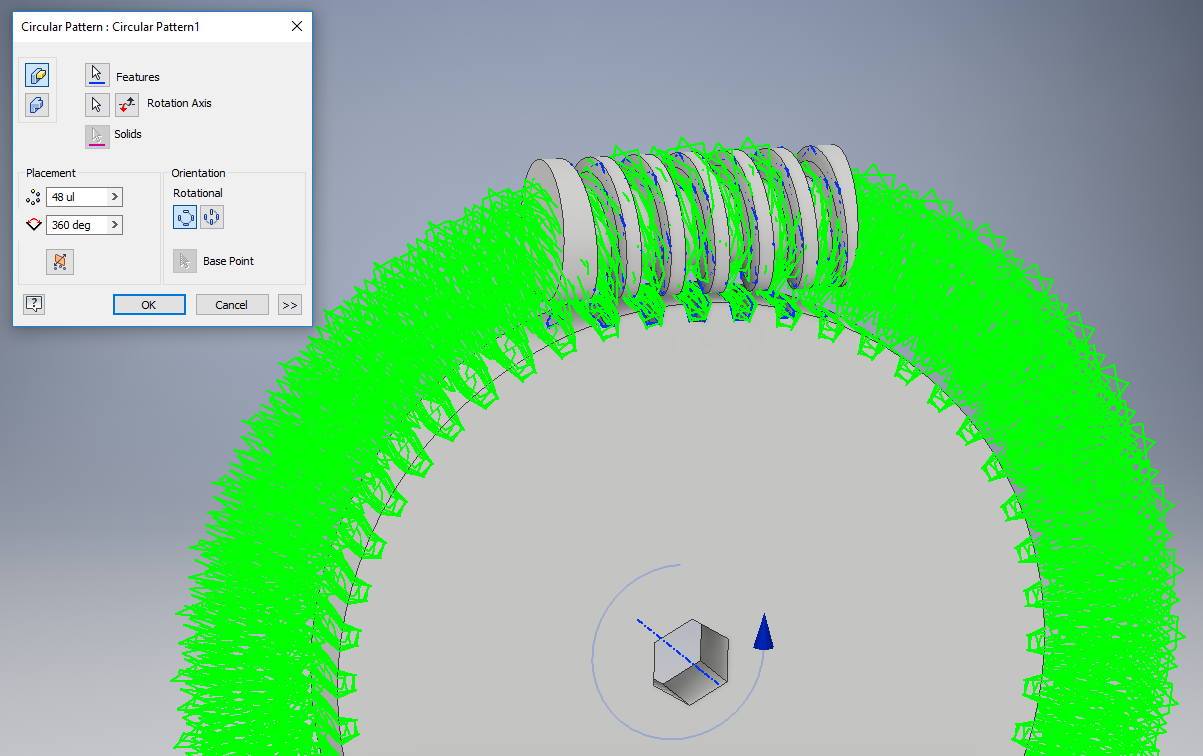Screen dimensions: 1203x756
Task: Click the occurrence count dots icon
Action: click(33, 198)
